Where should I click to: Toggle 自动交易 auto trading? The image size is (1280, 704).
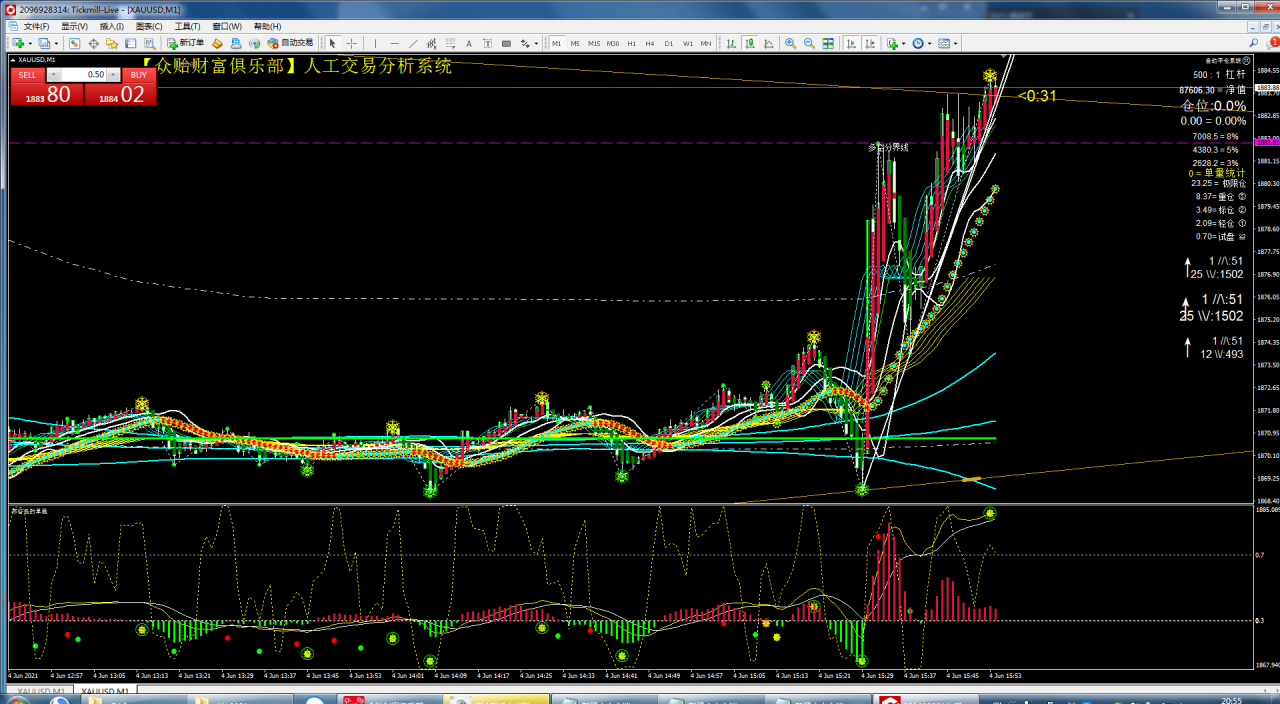point(289,43)
